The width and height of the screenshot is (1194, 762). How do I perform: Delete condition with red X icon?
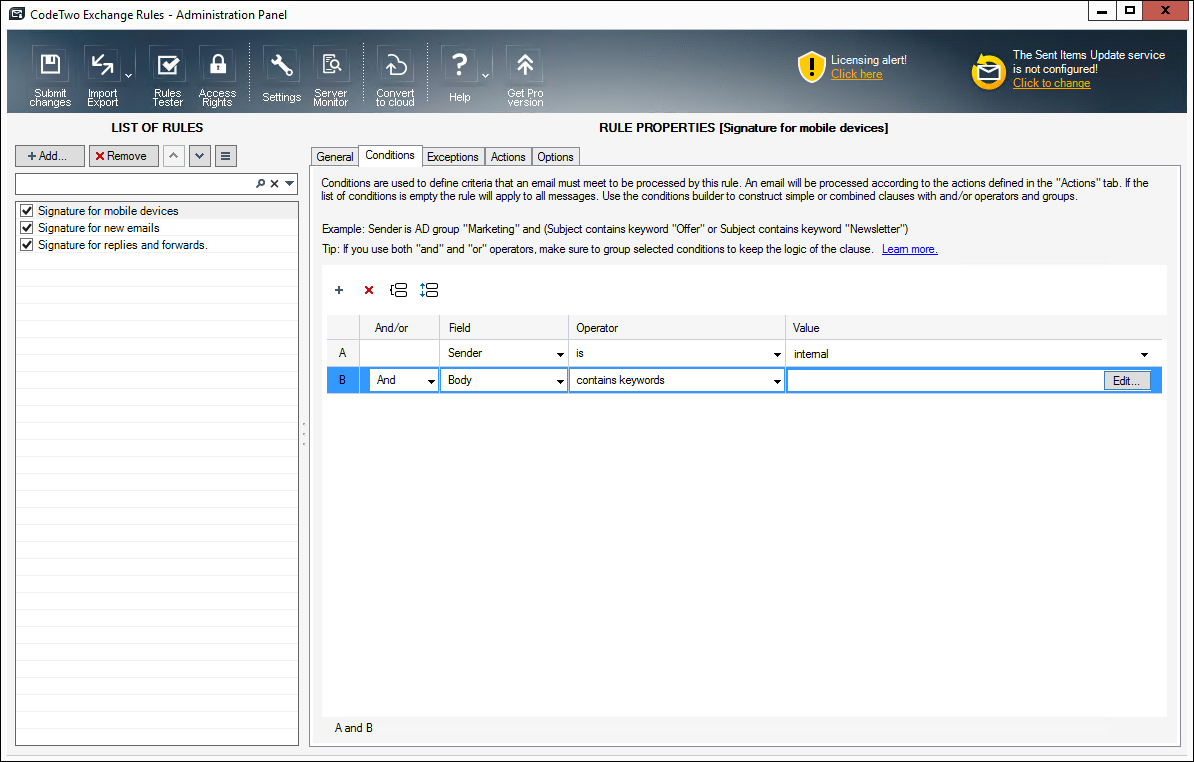click(x=369, y=290)
